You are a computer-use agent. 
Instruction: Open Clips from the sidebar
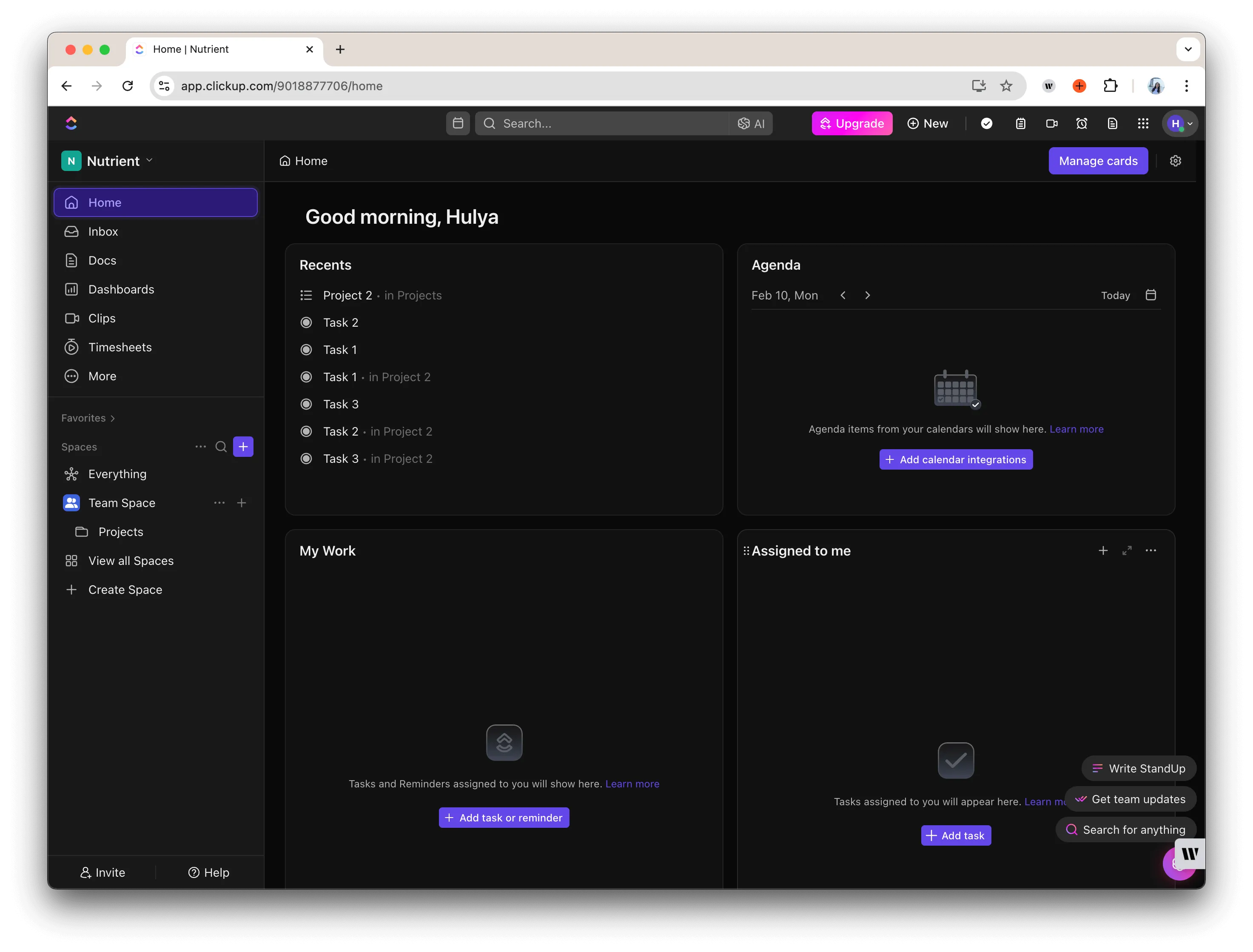click(101, 318)
